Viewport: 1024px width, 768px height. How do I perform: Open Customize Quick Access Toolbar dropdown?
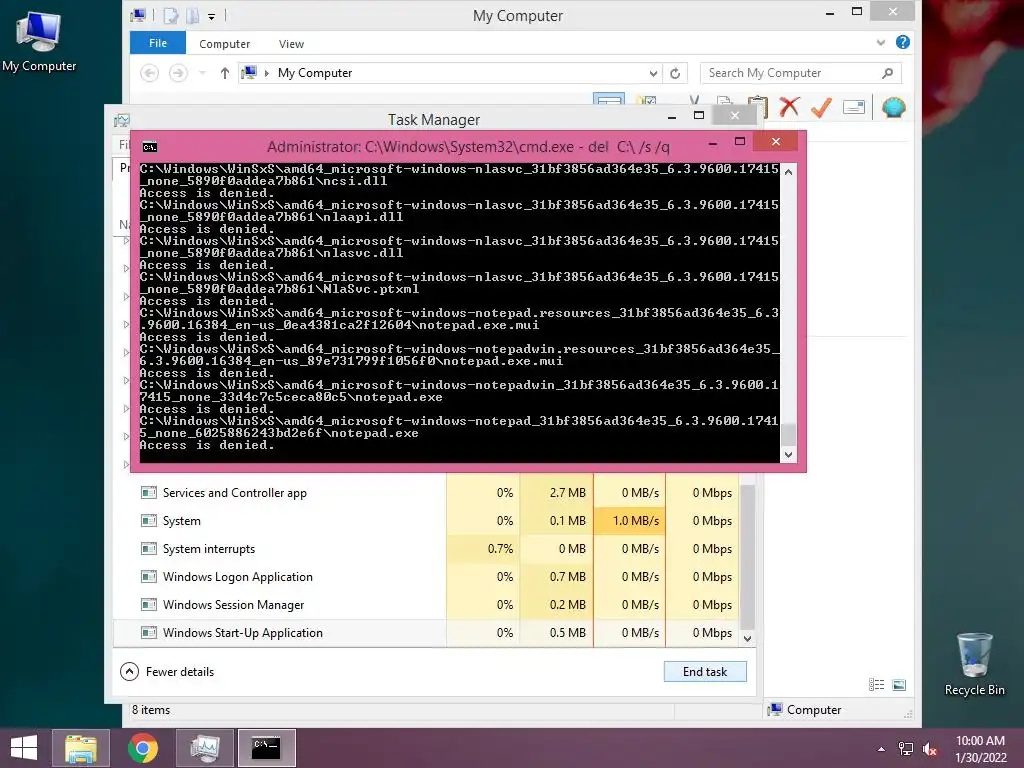(x=212, y=16)
